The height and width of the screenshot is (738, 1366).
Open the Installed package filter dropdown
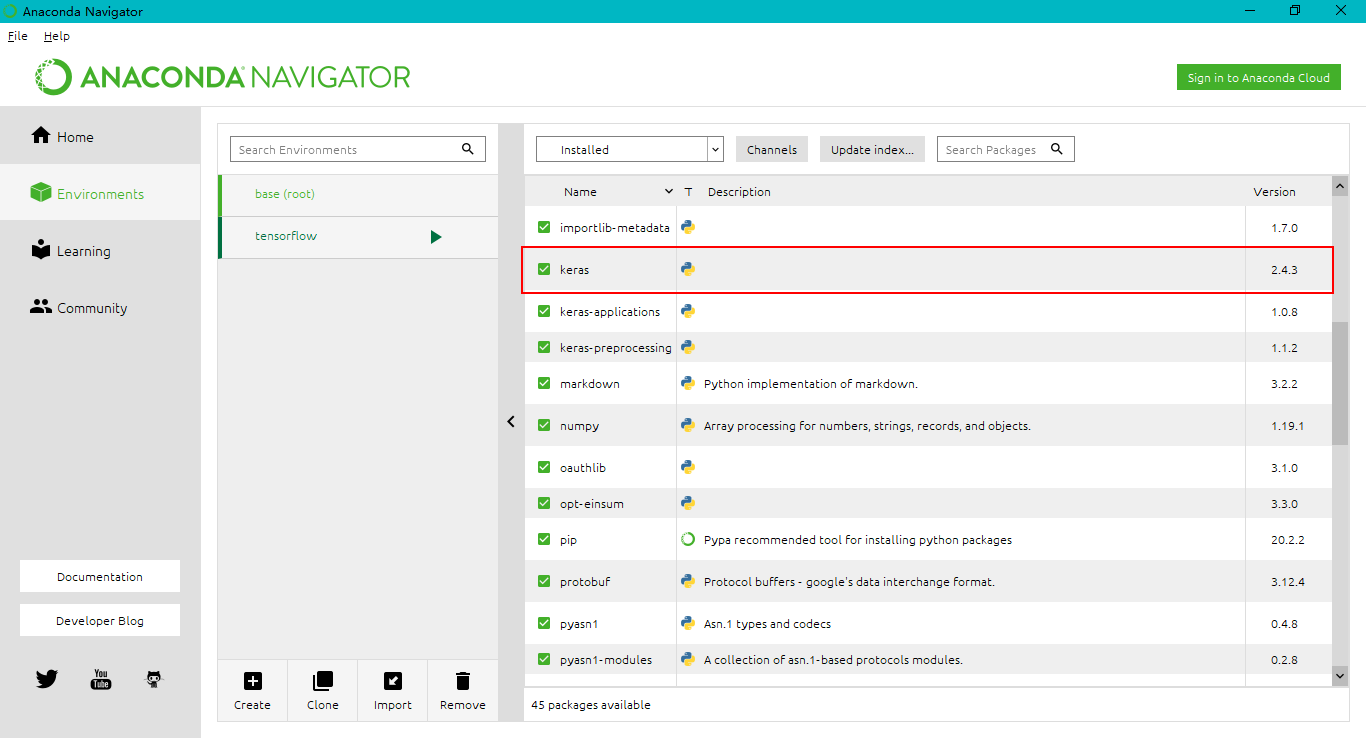coord(630,149)
